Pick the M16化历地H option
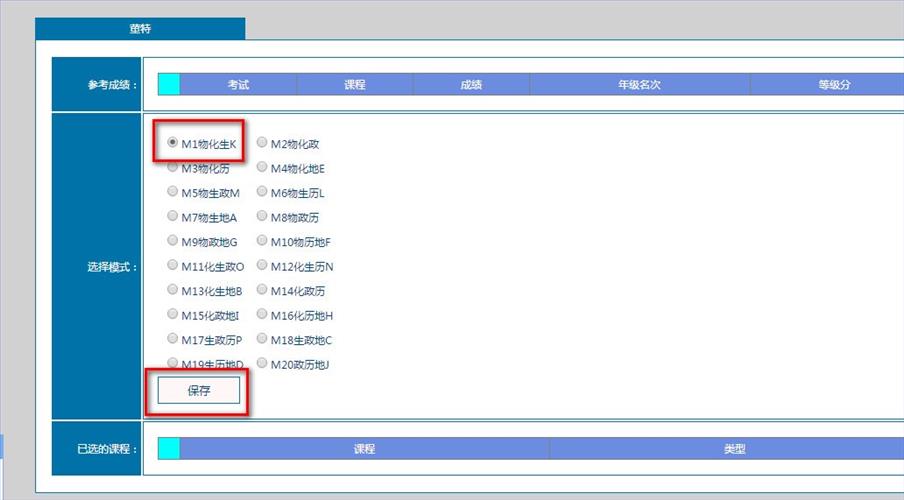This screenshot has height=500, width=904. pyautogui.click(x=262, y=315)
